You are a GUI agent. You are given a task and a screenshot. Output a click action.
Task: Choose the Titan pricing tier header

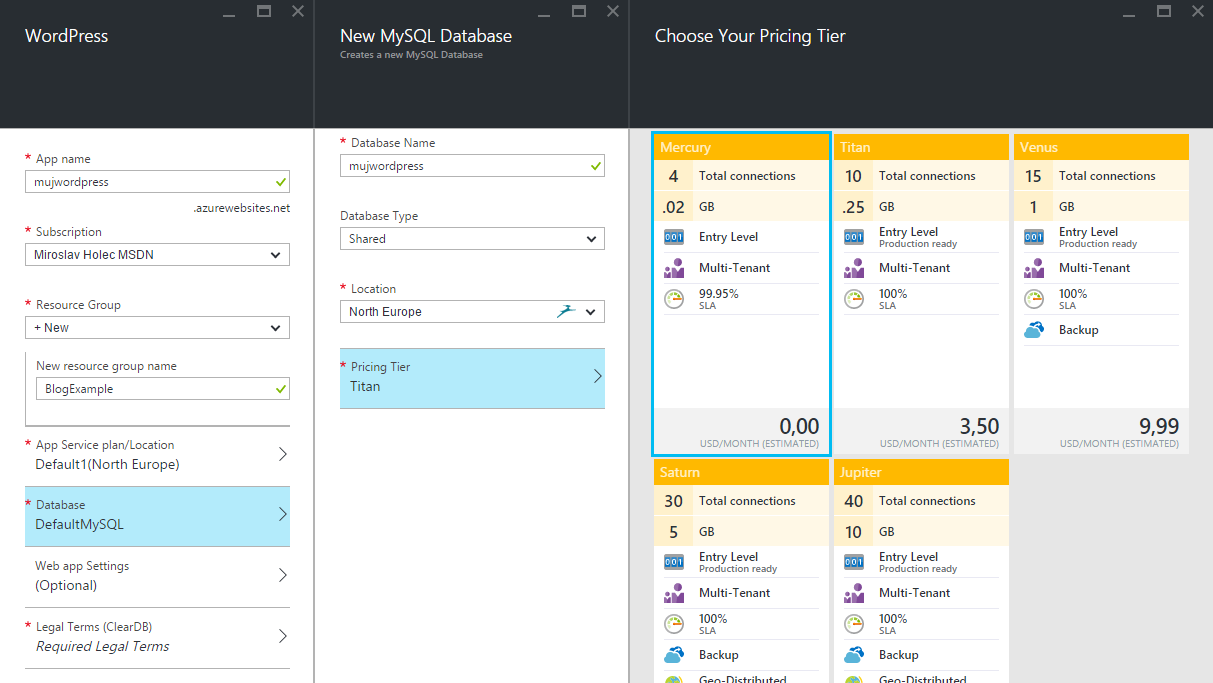click(921, 147)
